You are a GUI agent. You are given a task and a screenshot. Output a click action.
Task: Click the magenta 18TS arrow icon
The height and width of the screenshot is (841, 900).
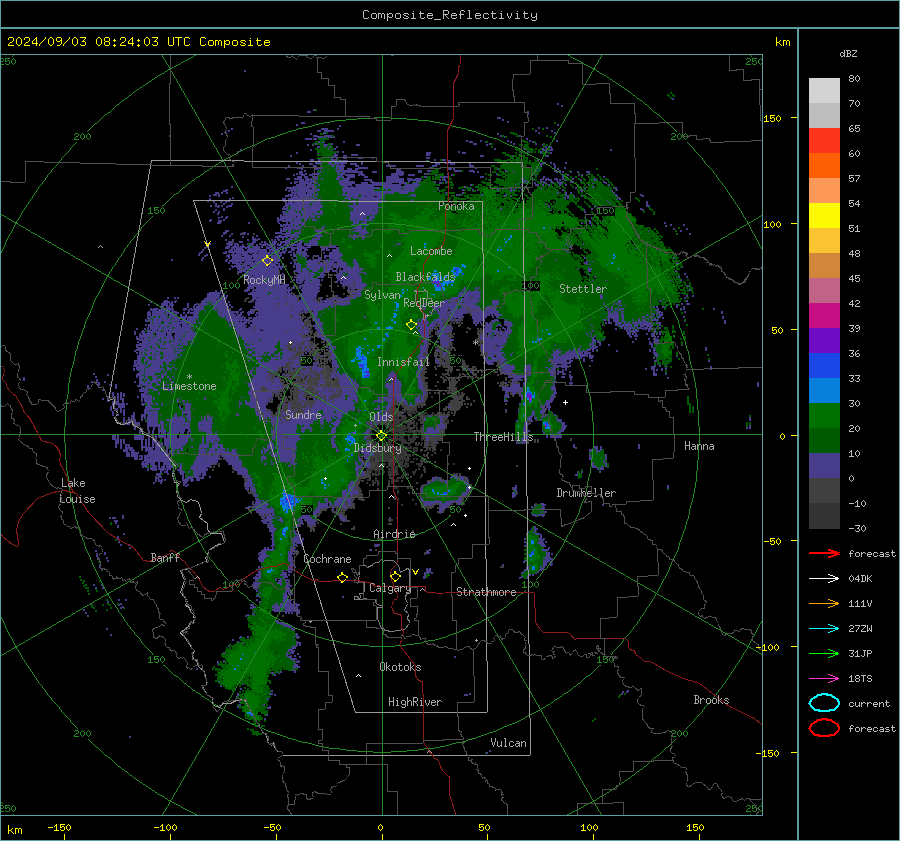click(824, 679)
